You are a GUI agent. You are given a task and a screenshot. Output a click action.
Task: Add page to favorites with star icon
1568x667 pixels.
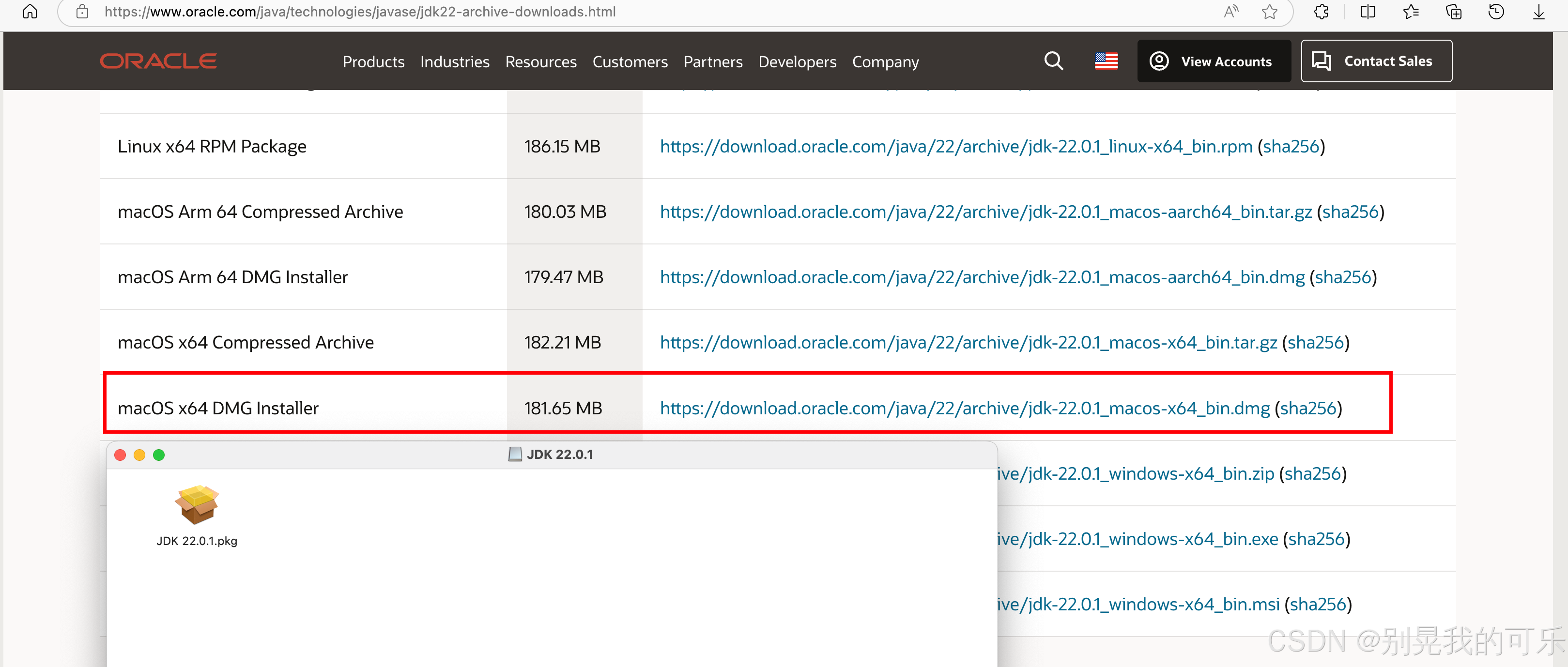[x=1270, y=12]
